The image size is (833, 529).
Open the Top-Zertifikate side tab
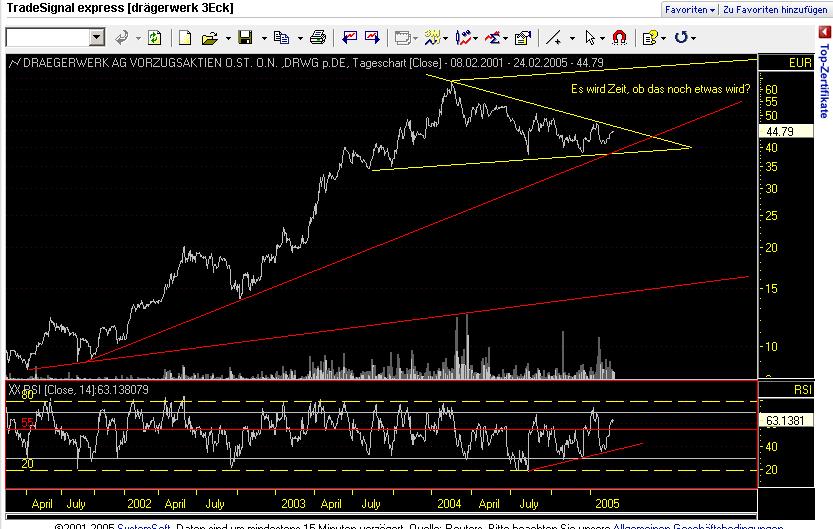[824, 81]
